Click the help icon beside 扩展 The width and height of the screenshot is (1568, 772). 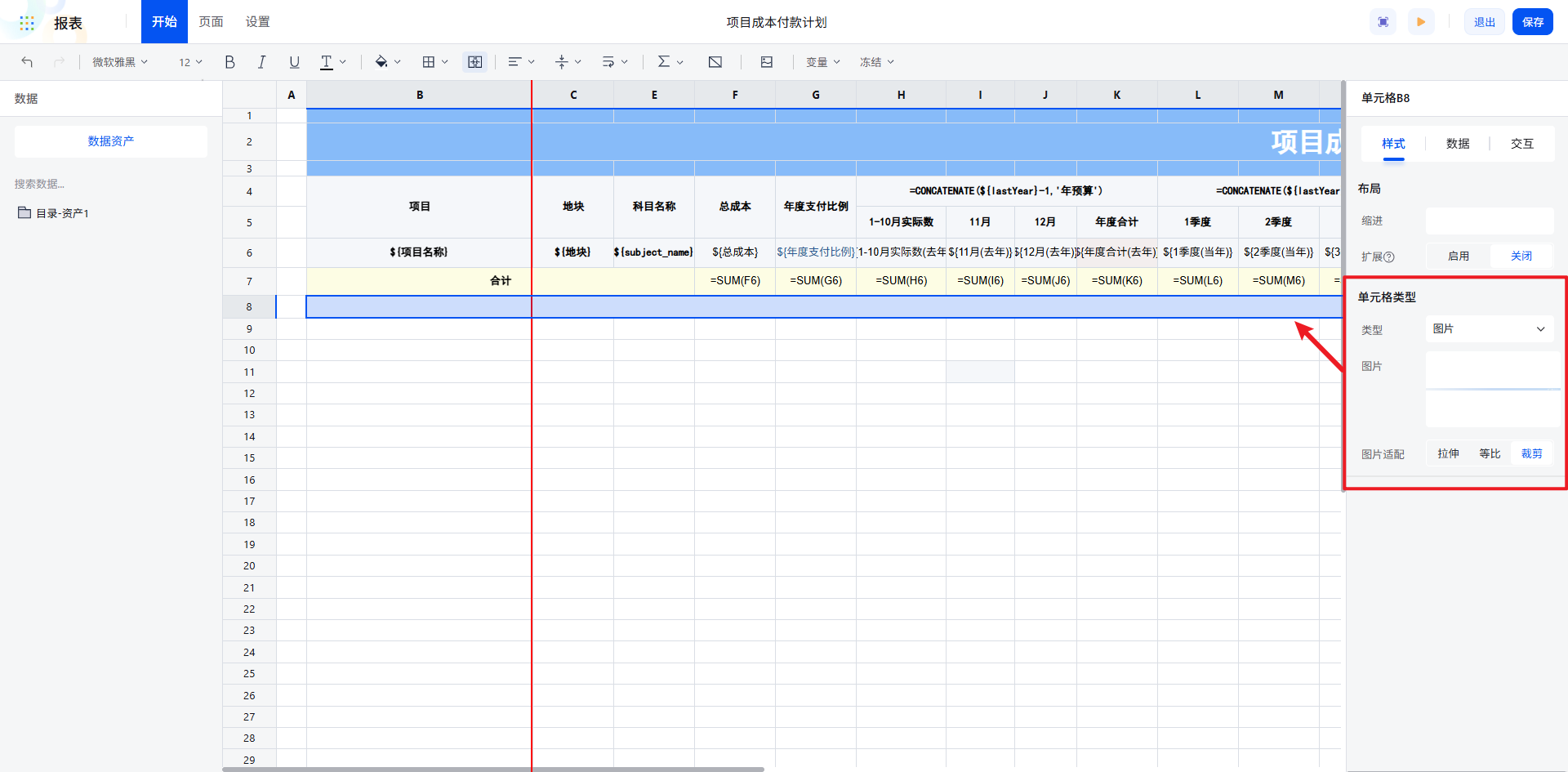(x=1389, y=257)
